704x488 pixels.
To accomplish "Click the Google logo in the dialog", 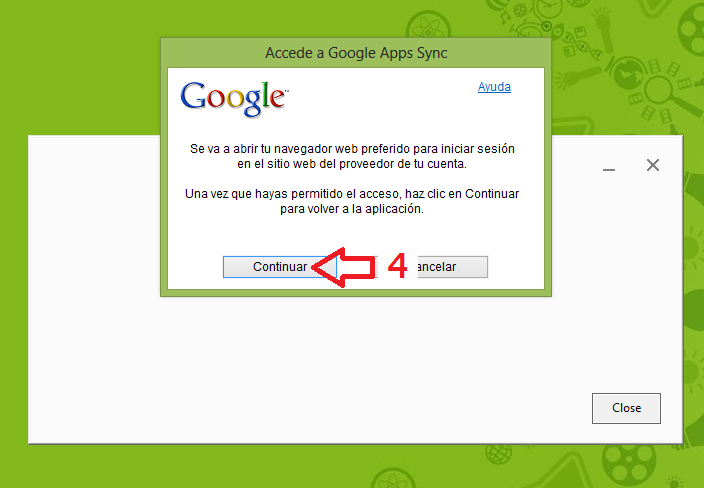I will (234, 98).
